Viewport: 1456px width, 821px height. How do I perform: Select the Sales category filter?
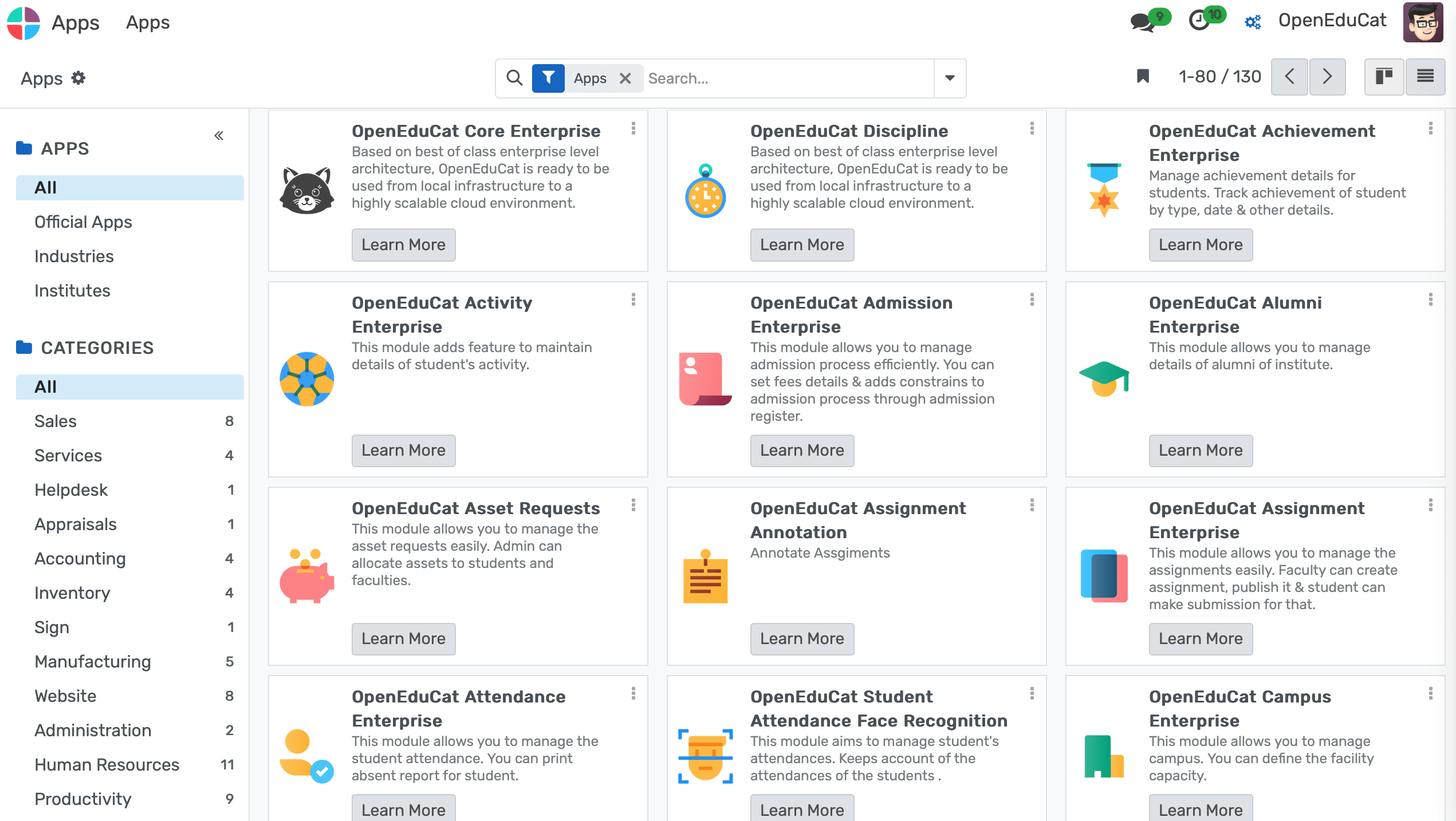click(x=55, y=421)
